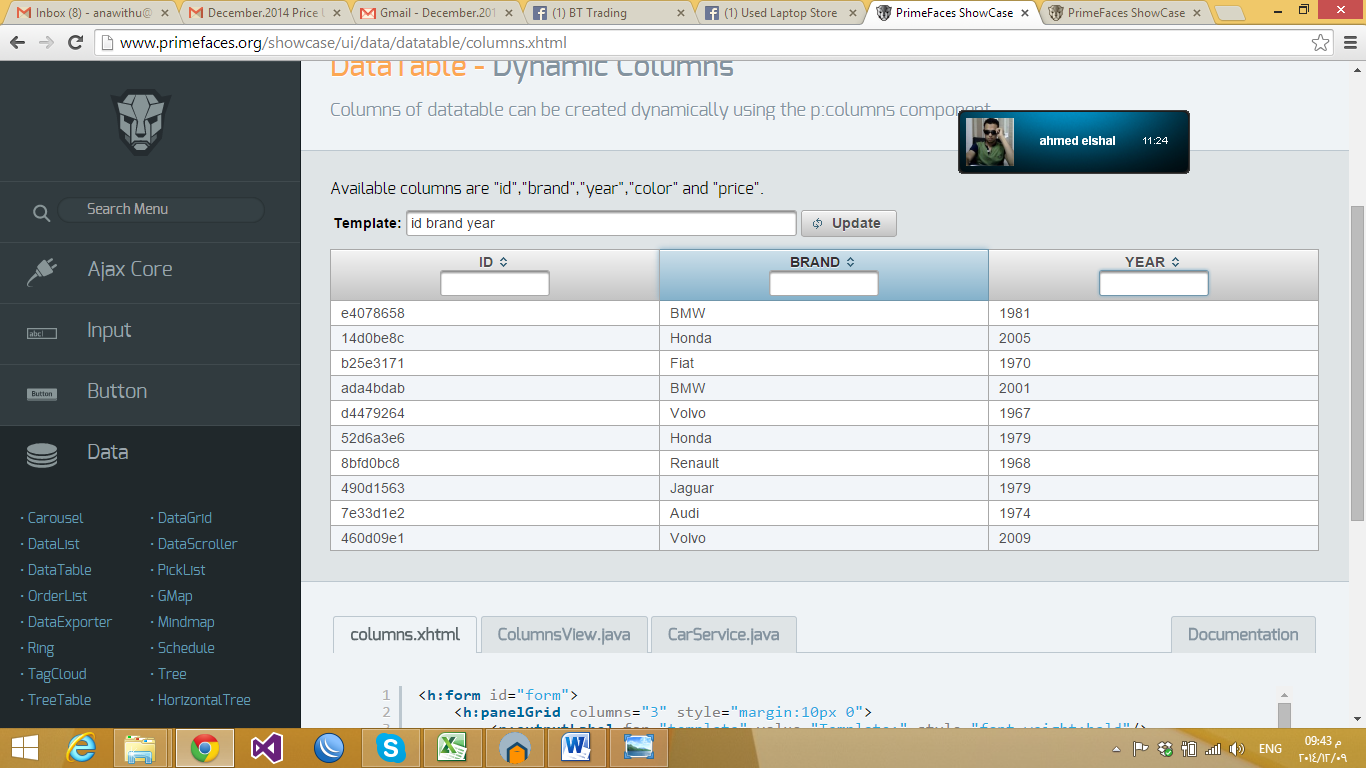Switch to the CarService.java tab
Viewport: 1366px width, 768px height.
[x=723, y=634]
